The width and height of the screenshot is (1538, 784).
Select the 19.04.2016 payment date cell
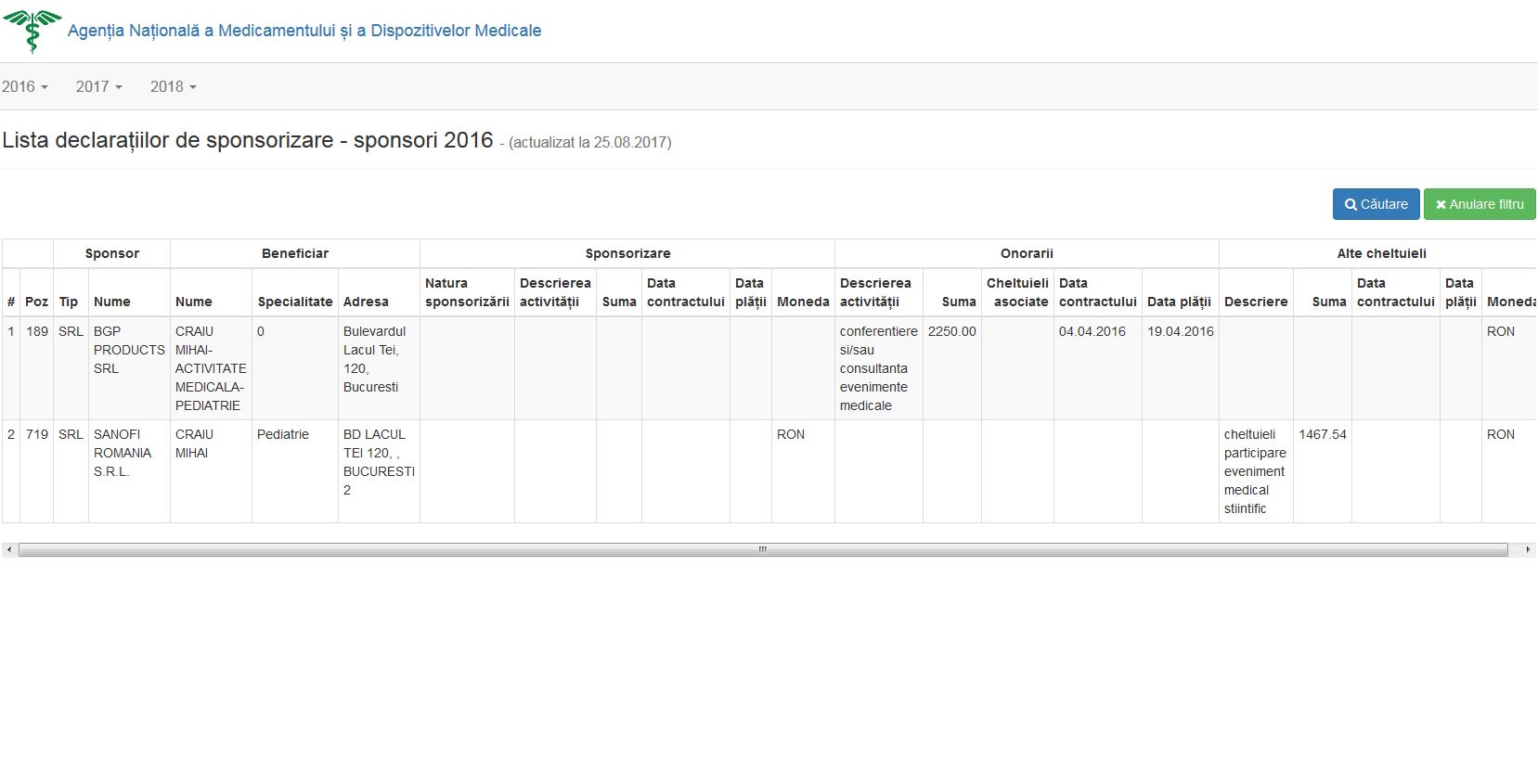point(1180,331)
